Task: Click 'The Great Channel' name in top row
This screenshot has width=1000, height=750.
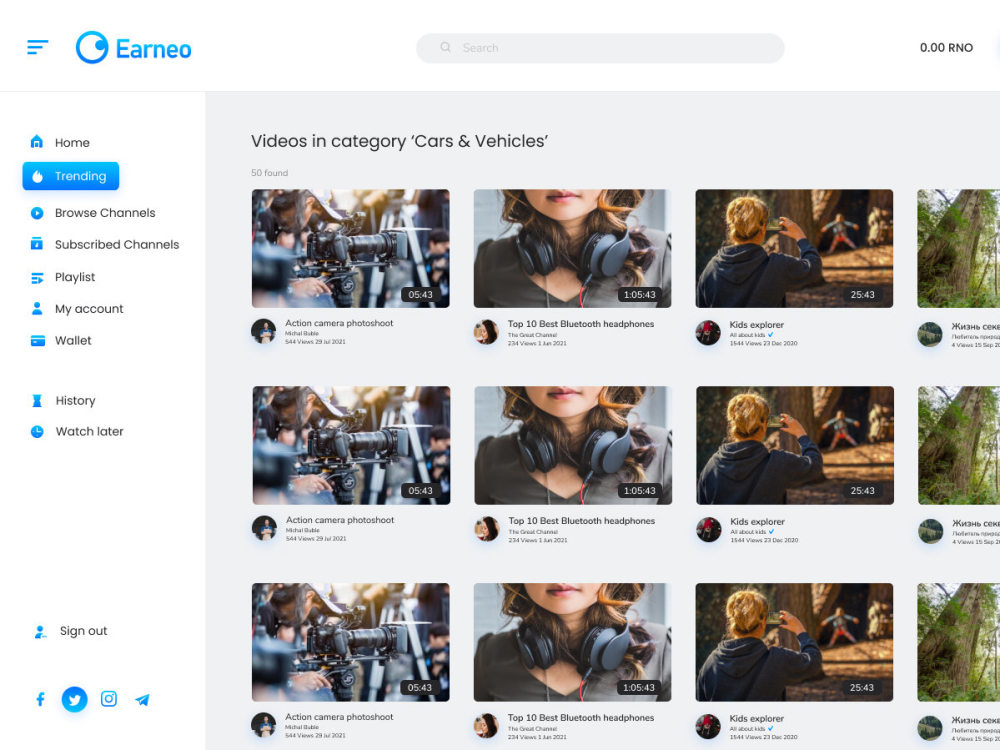Action: tap(533, 335)
